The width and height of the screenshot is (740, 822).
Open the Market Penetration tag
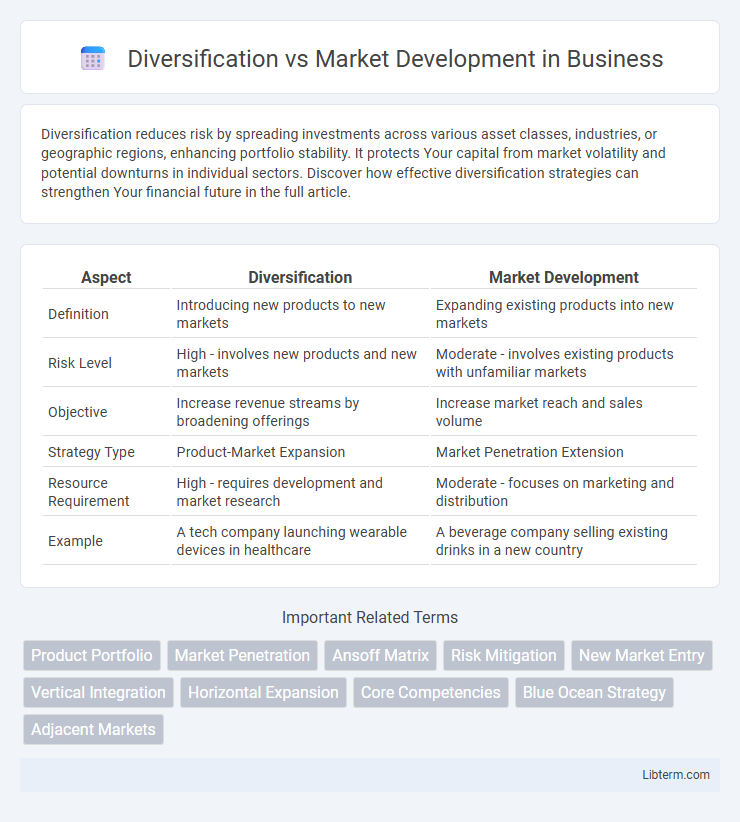[x=242, y=655]
